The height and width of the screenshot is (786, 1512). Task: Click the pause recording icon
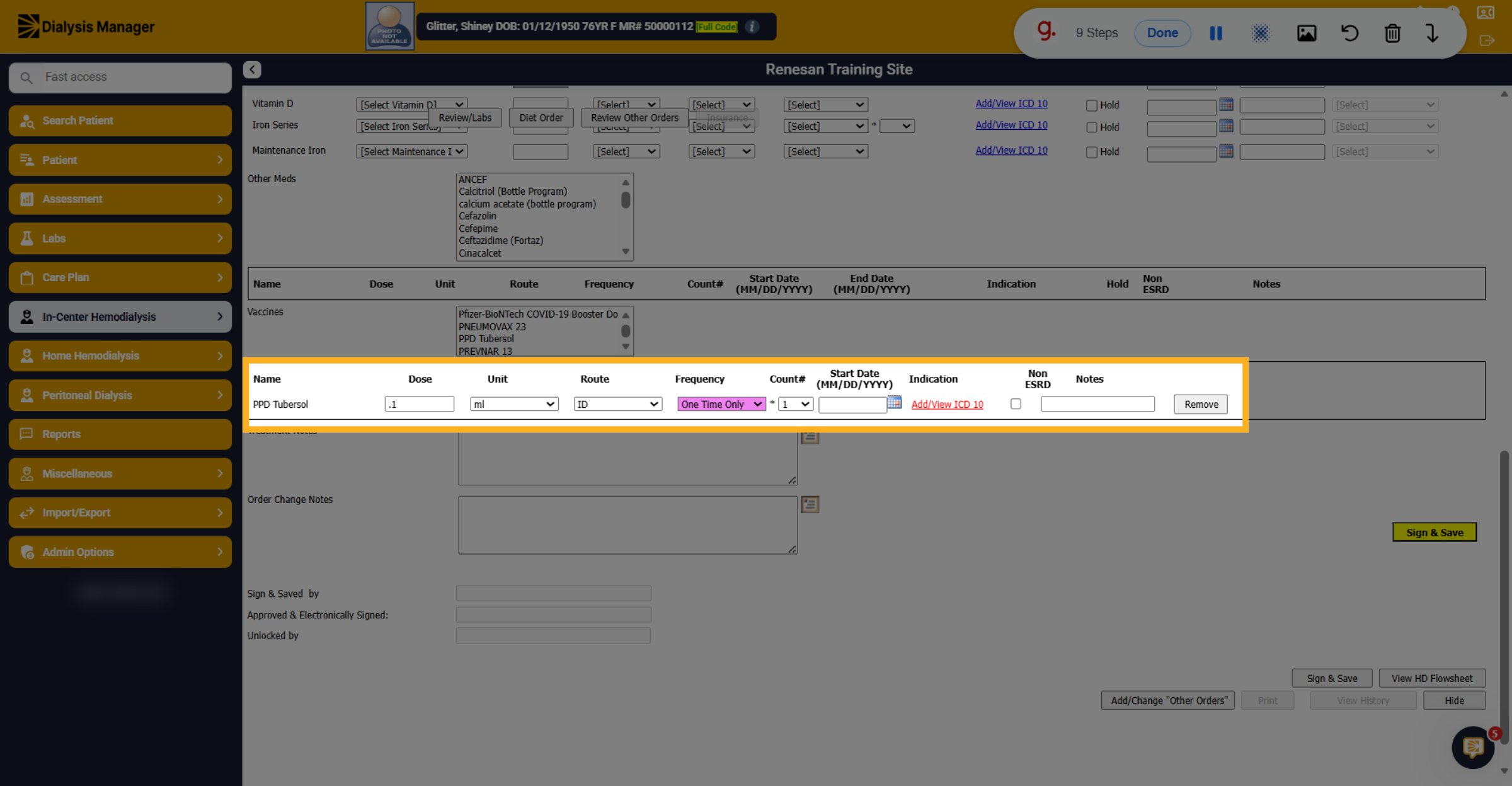click(1216, 33)
